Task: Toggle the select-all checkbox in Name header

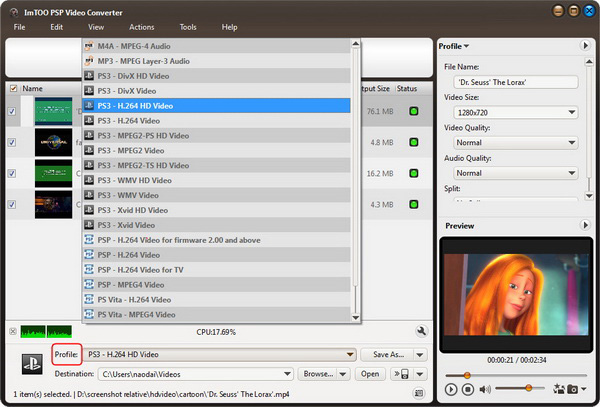Action: [13, 88]
